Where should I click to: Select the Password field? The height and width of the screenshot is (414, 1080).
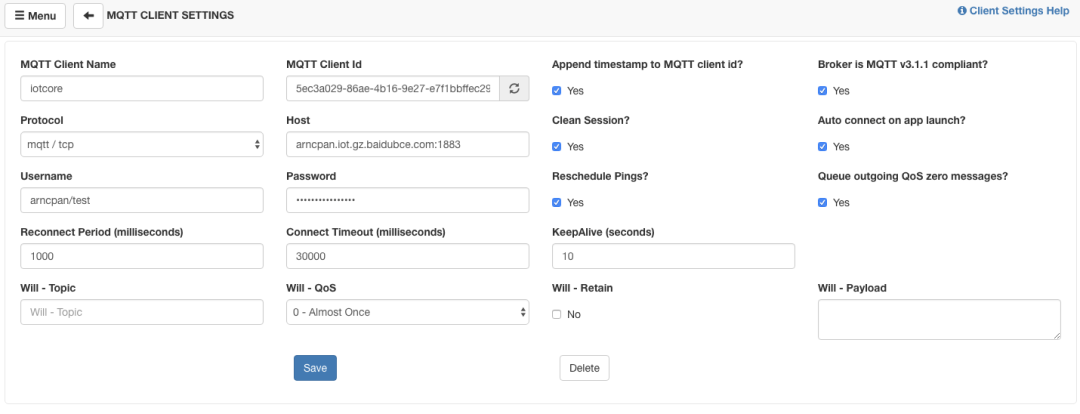[408, 200]
